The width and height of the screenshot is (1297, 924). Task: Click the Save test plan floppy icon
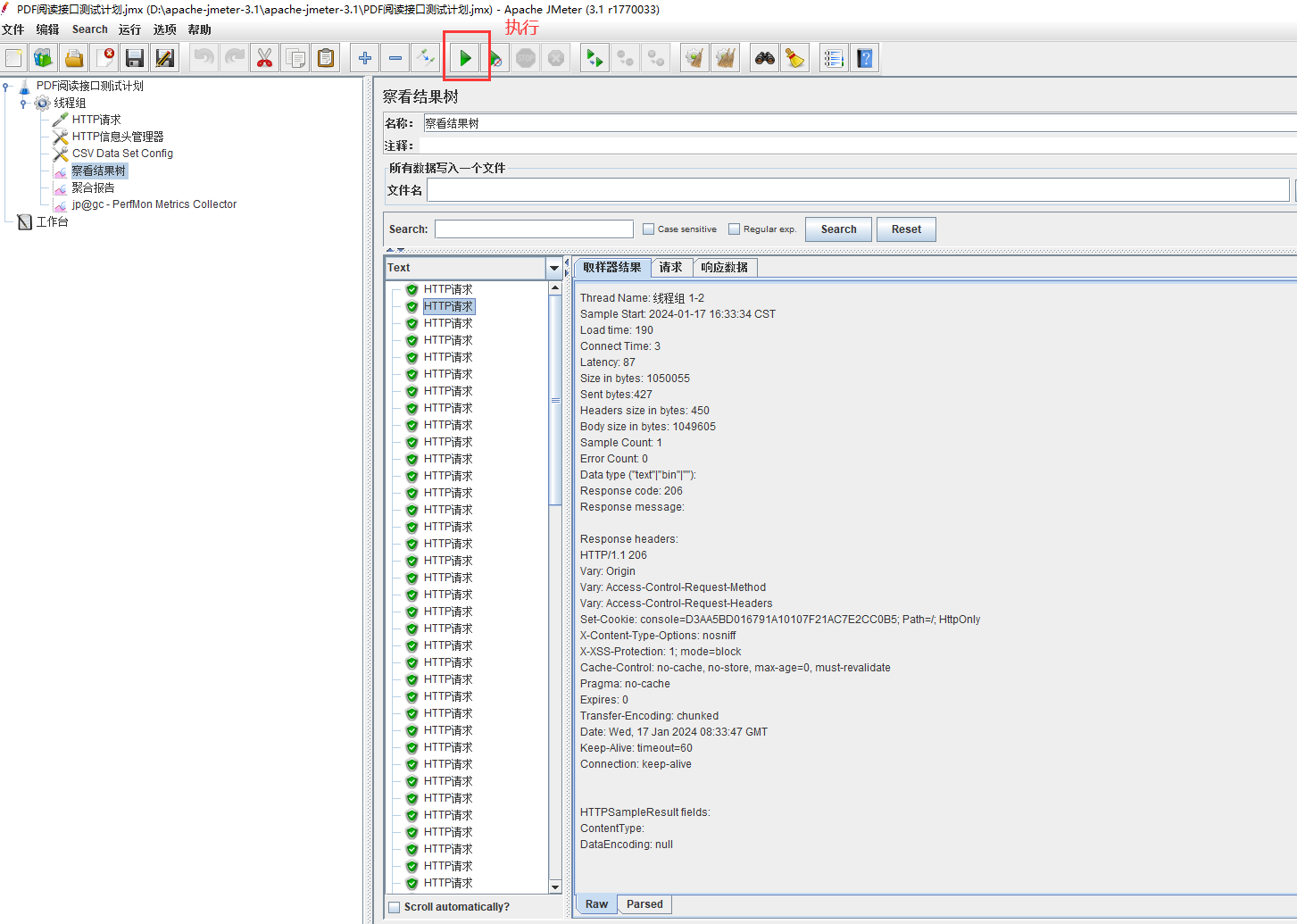coord(135,59)
